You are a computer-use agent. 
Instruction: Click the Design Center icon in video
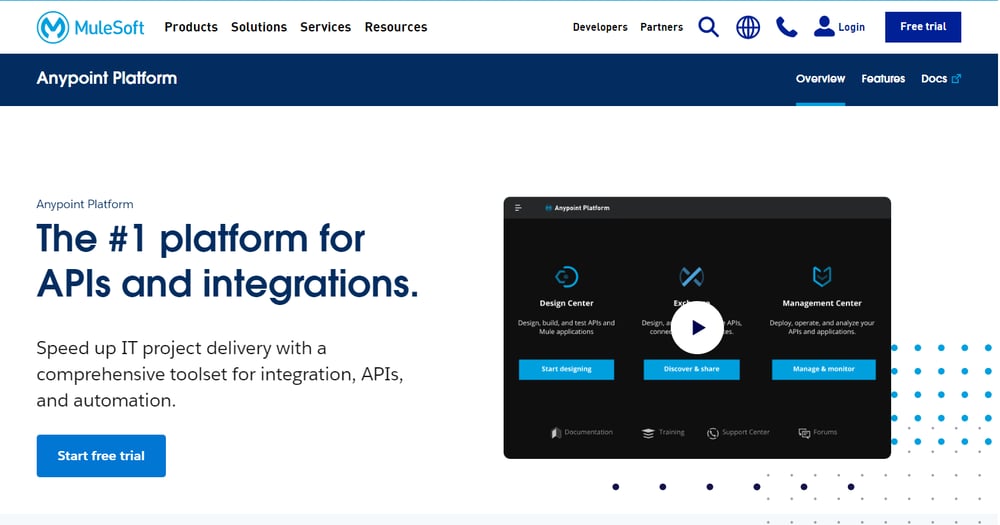click(x=566, y=277)
